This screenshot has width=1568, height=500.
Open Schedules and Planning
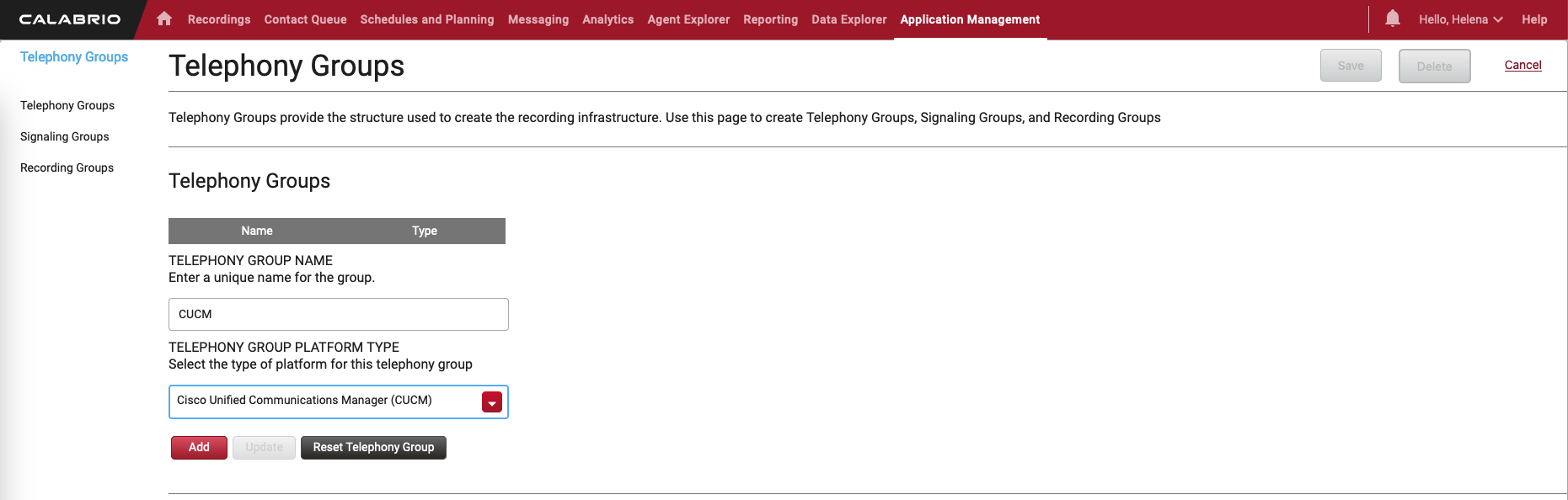tap(427, 19)
